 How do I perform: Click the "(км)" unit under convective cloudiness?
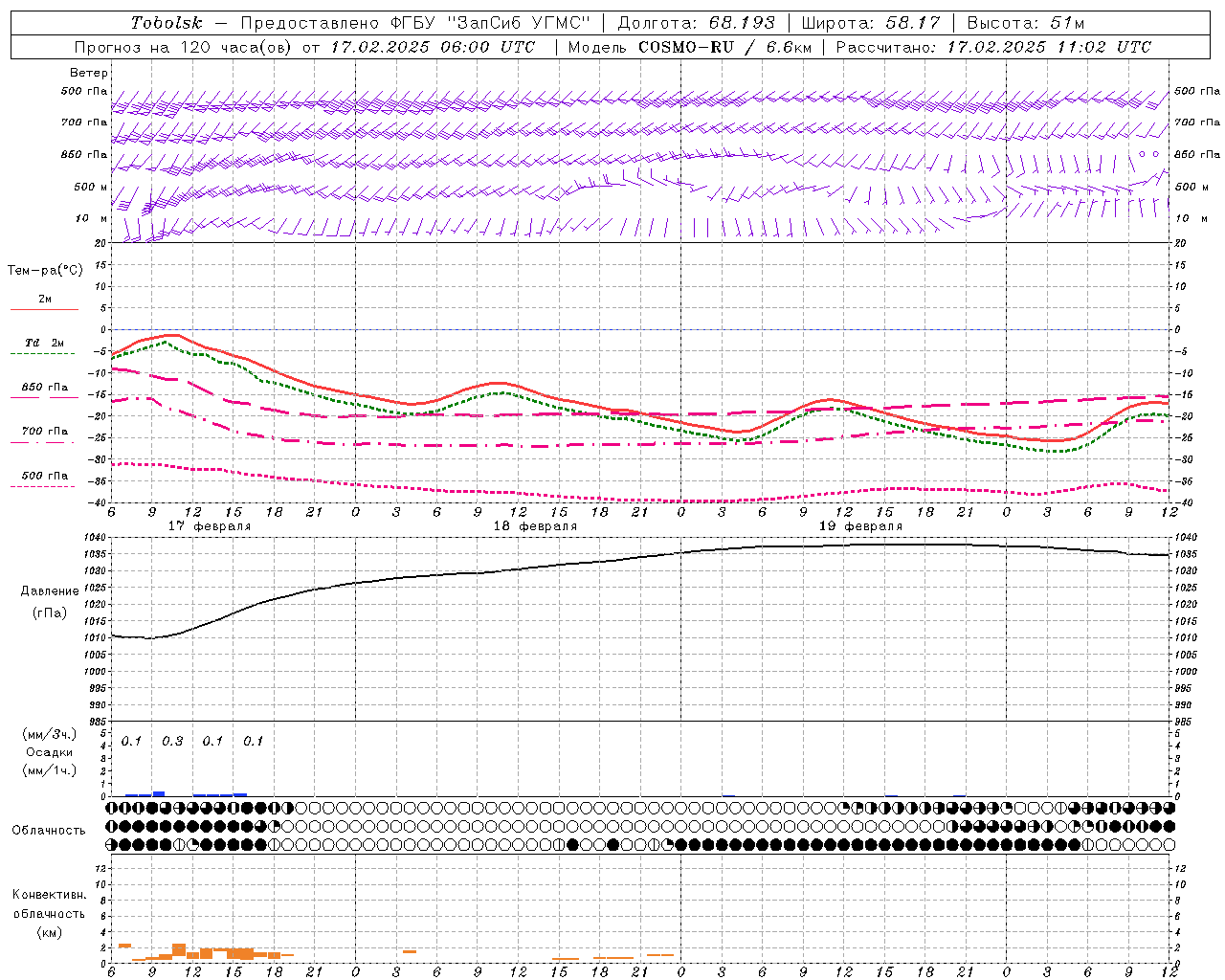[49, 932]
